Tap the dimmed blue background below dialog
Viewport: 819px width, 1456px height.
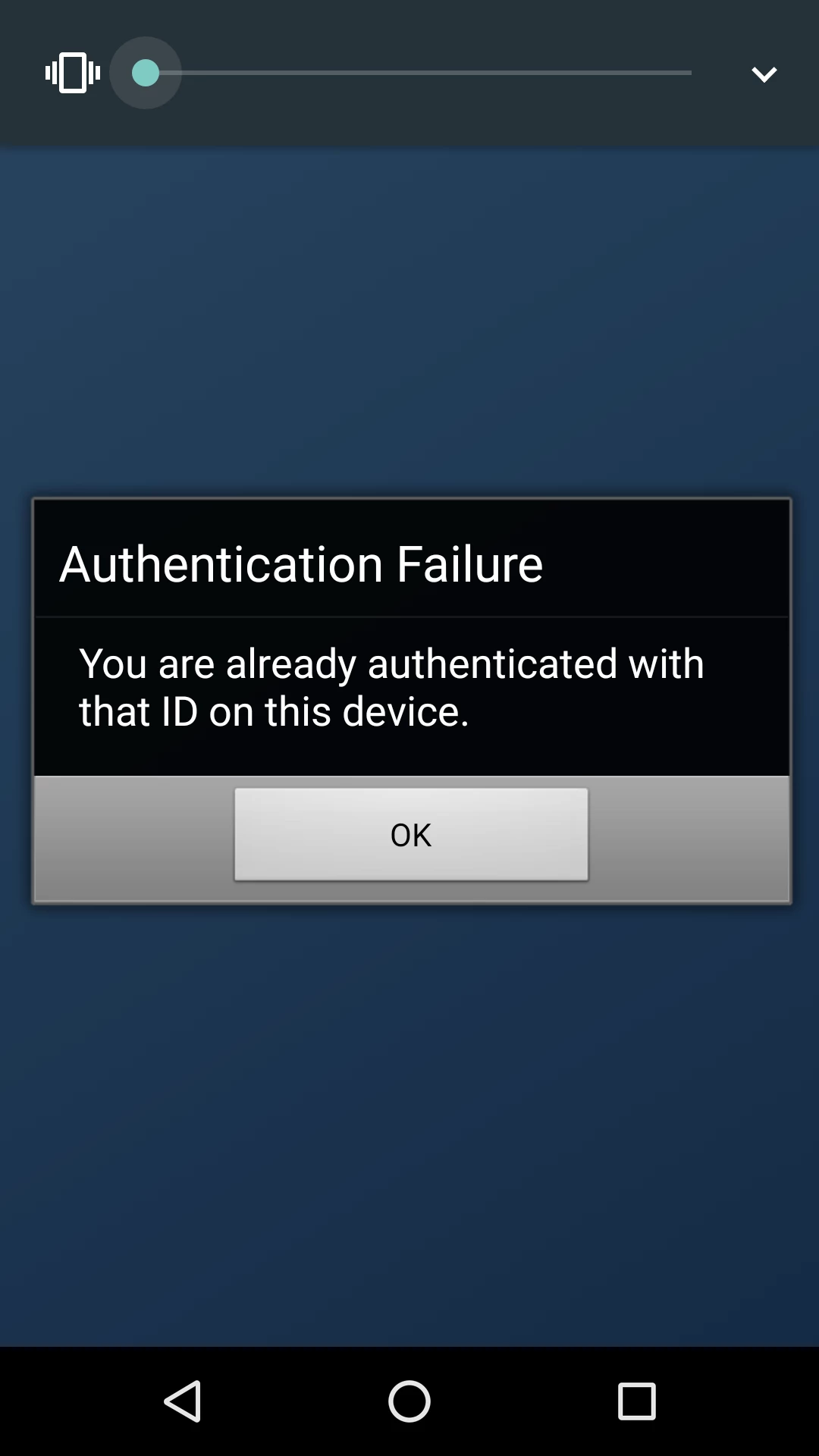(x=409, y=1122)
